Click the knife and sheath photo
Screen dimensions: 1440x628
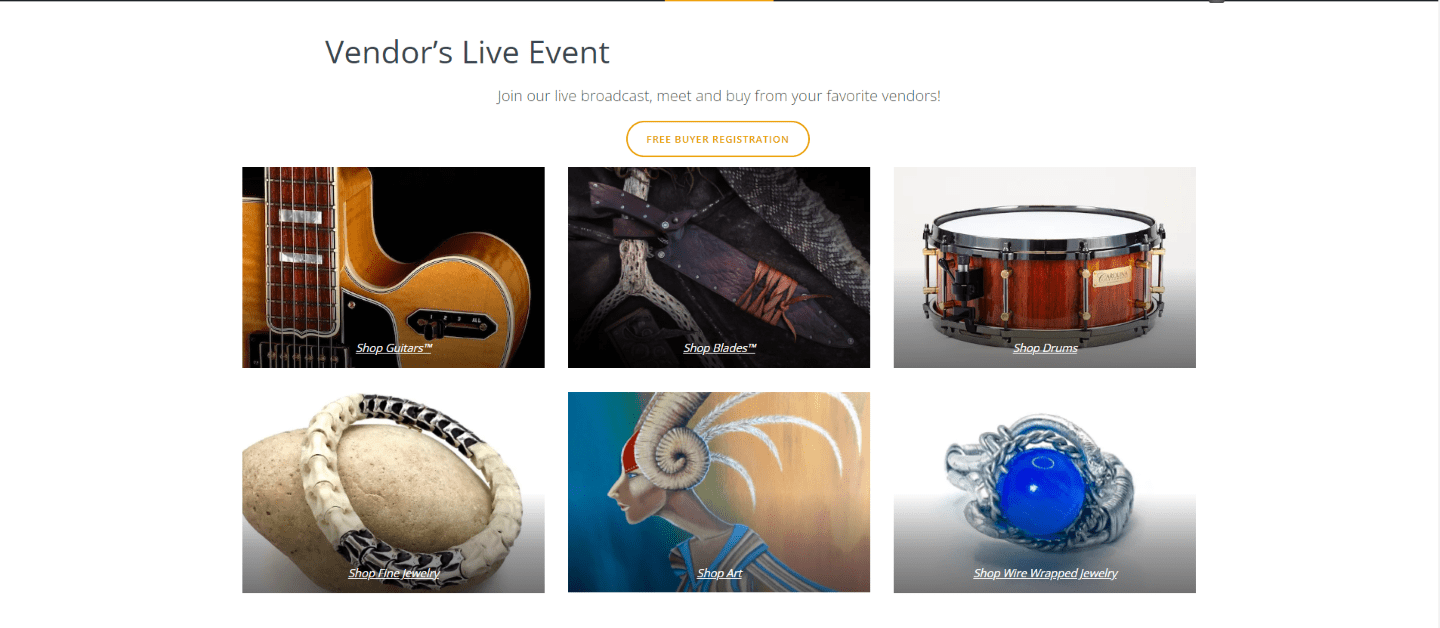719,267
